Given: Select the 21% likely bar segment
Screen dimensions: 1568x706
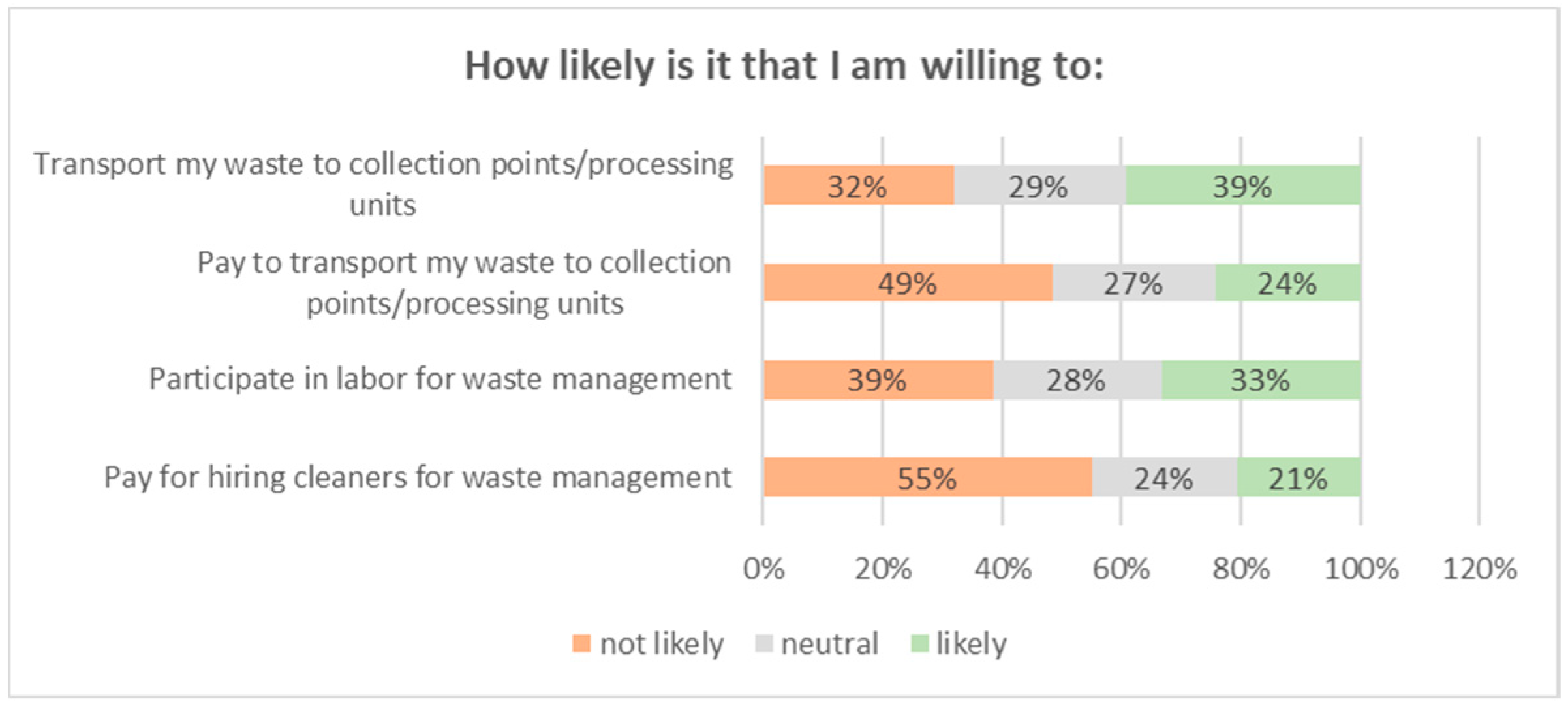Looking at the screenshot, I should pos(1299,477).
